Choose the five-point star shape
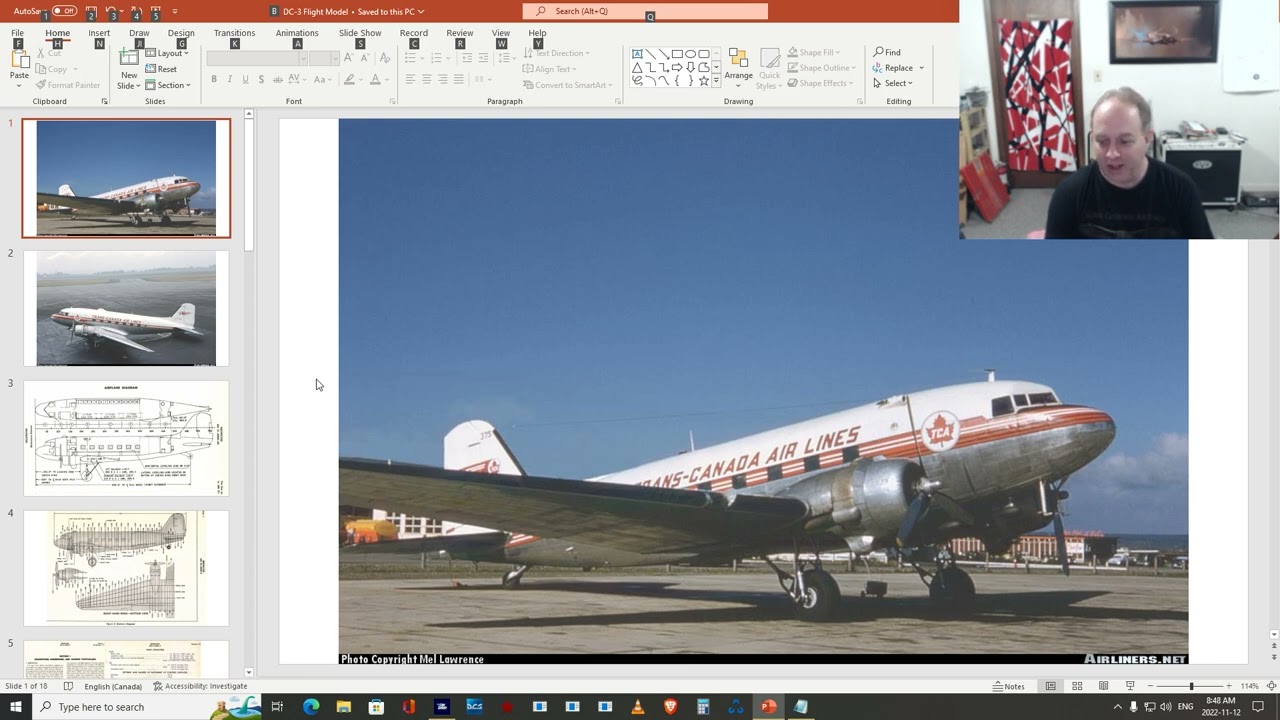This screenshot has height=720, width=1280. [703, 80]
